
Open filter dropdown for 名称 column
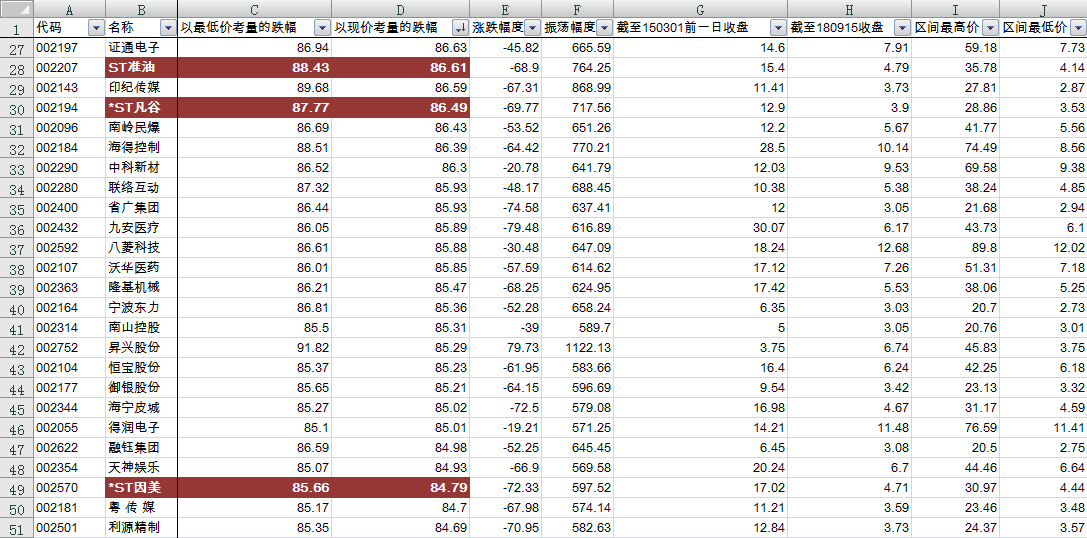(168, 28)
